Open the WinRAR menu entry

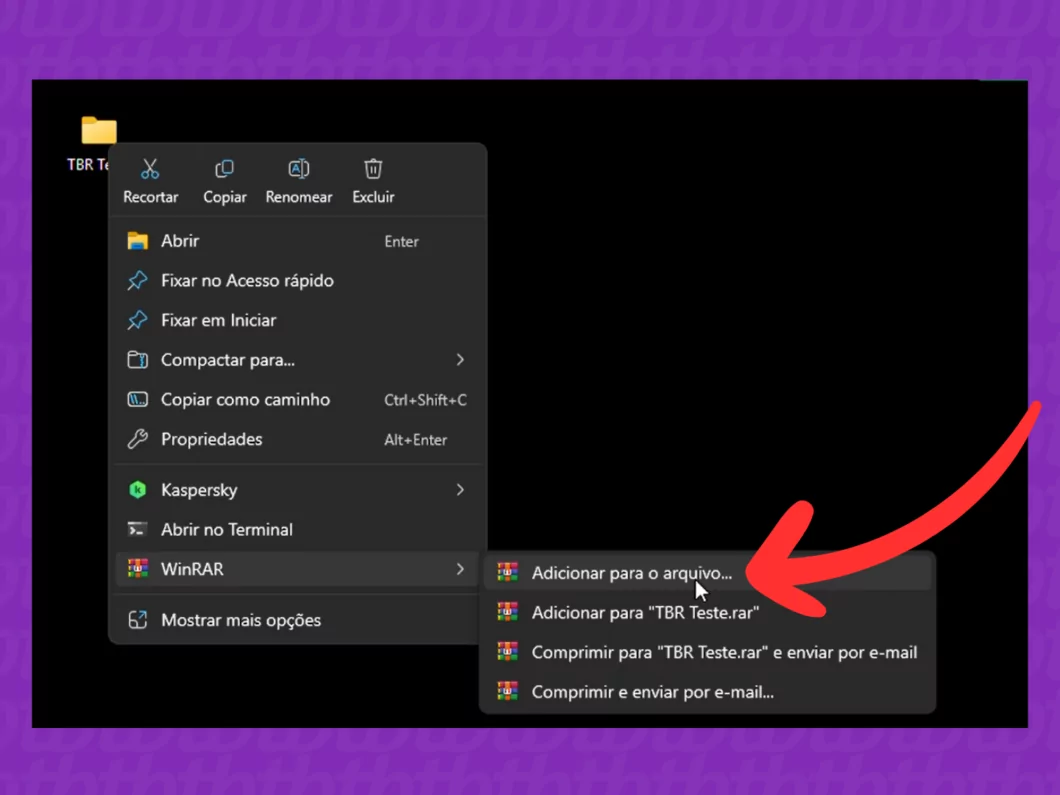[x=297, y=569]
